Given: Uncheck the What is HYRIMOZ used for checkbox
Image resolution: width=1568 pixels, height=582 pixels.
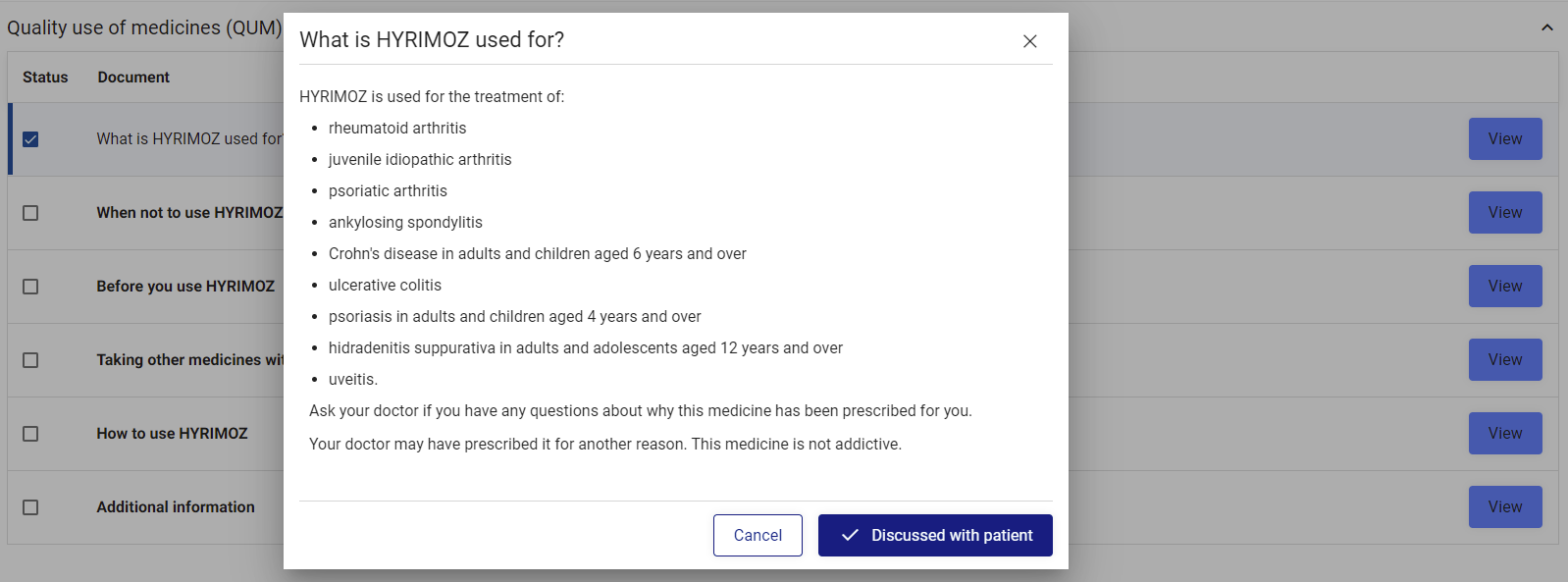Looking at the screenshot, I should (x=30, y=139).
